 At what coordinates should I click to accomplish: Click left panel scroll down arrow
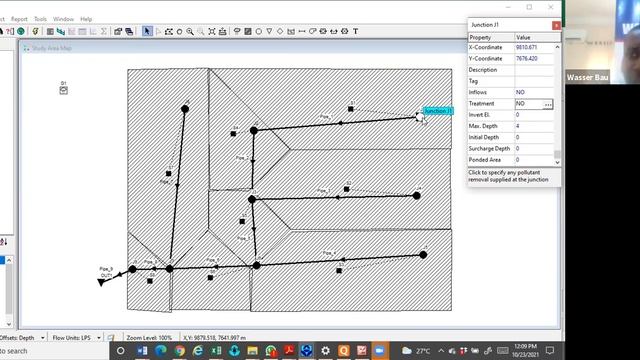coord(9,324)
